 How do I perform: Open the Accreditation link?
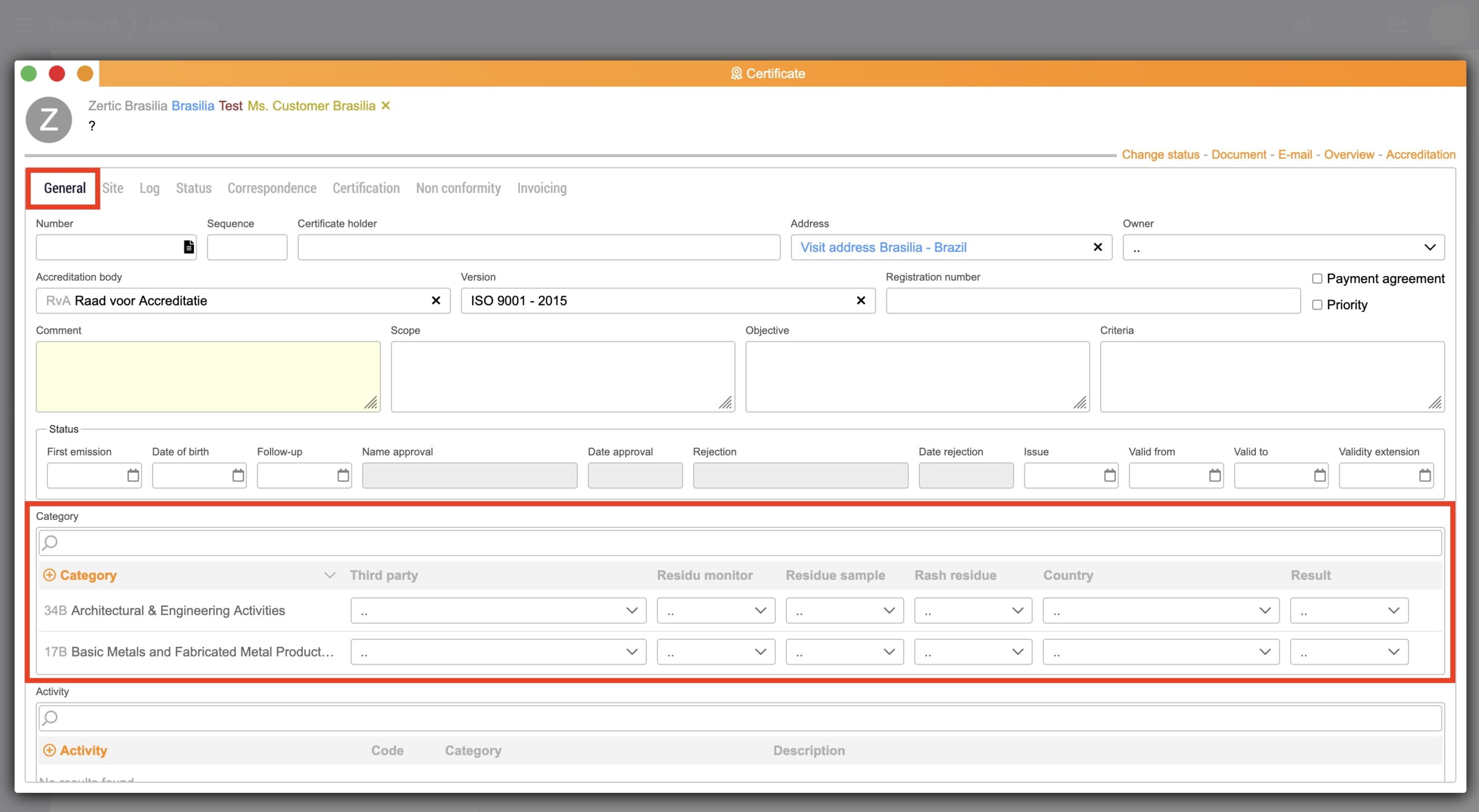(x=1420, y=155)
